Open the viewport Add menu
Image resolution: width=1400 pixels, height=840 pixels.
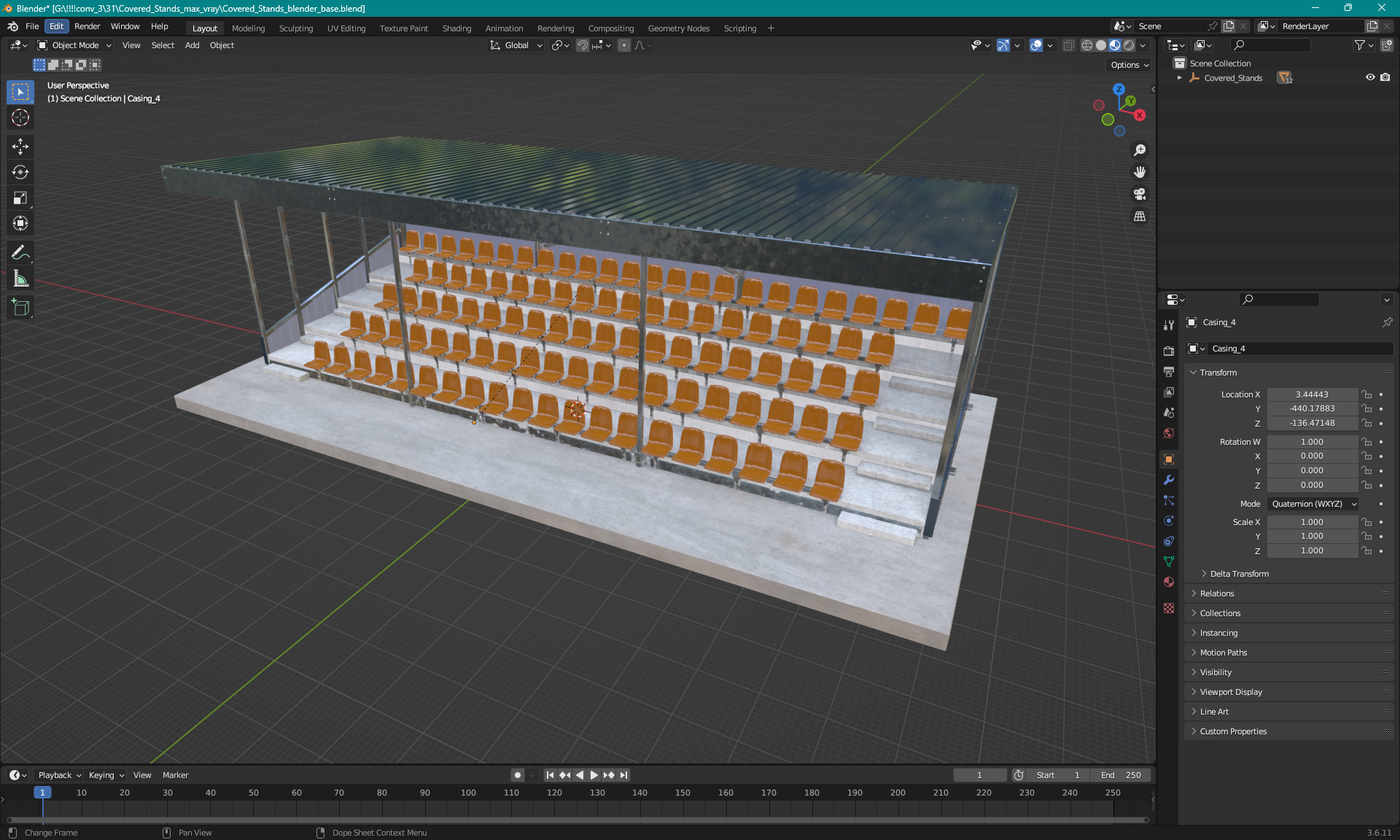coord(192,45)
